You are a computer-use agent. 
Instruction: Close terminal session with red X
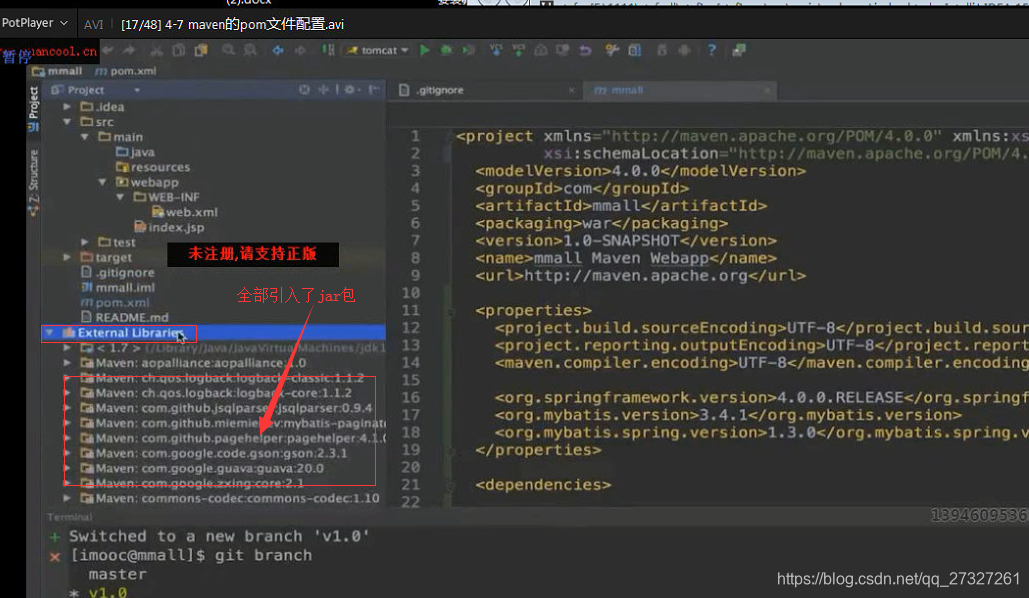tap(55, 557)
